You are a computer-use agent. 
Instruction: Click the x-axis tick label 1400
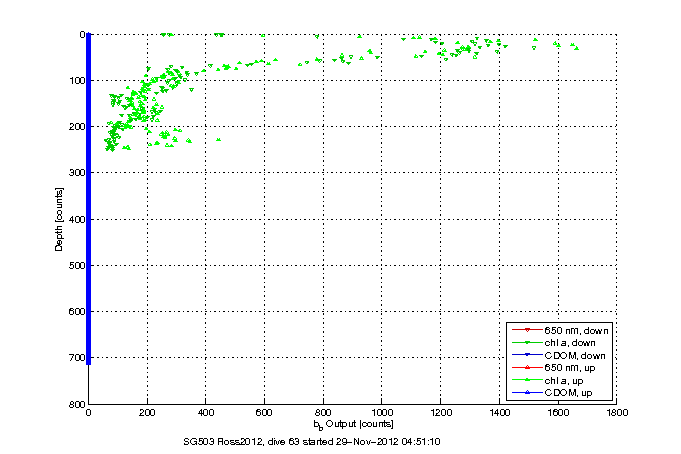click(x=499, y=413)
